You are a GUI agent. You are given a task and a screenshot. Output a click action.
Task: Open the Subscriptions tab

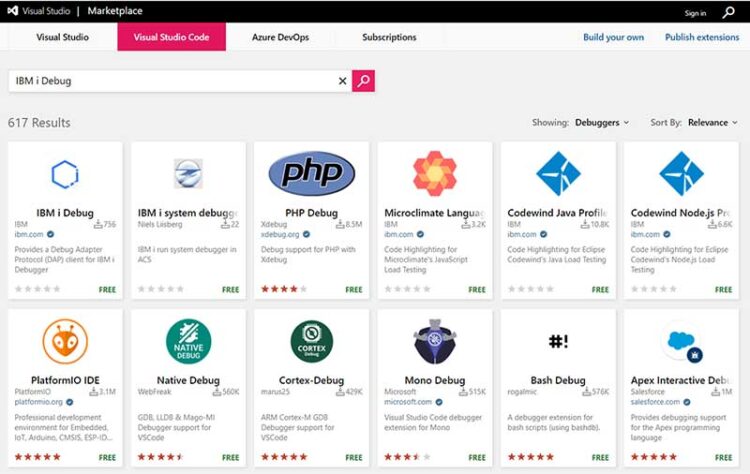click(x=389, y=37)
